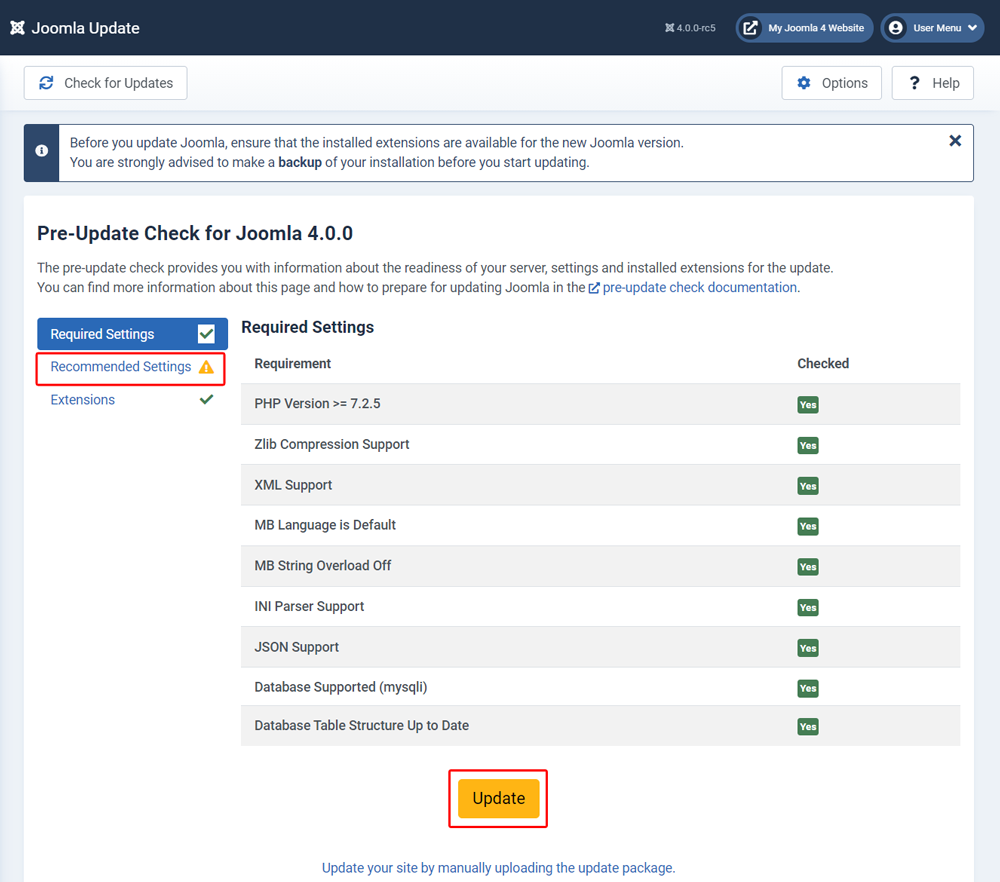Click the 4.0.0-rc5 version label

[690, 28]
